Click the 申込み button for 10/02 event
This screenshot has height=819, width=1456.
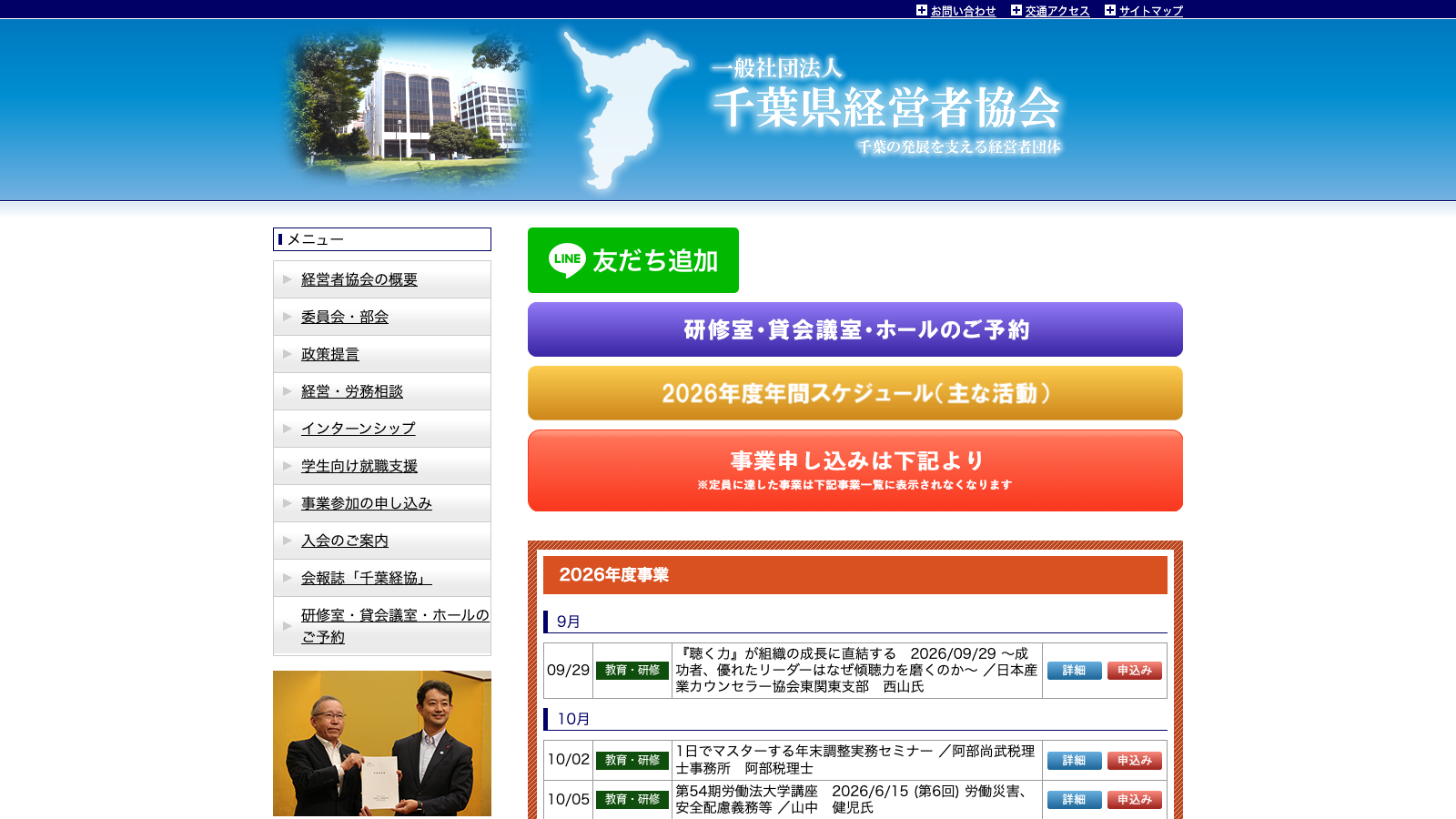click(1135, 761)
